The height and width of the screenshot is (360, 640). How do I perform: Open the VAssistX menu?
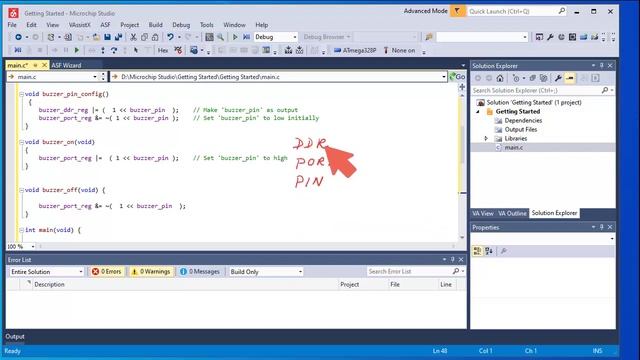(x=79, y=25)
